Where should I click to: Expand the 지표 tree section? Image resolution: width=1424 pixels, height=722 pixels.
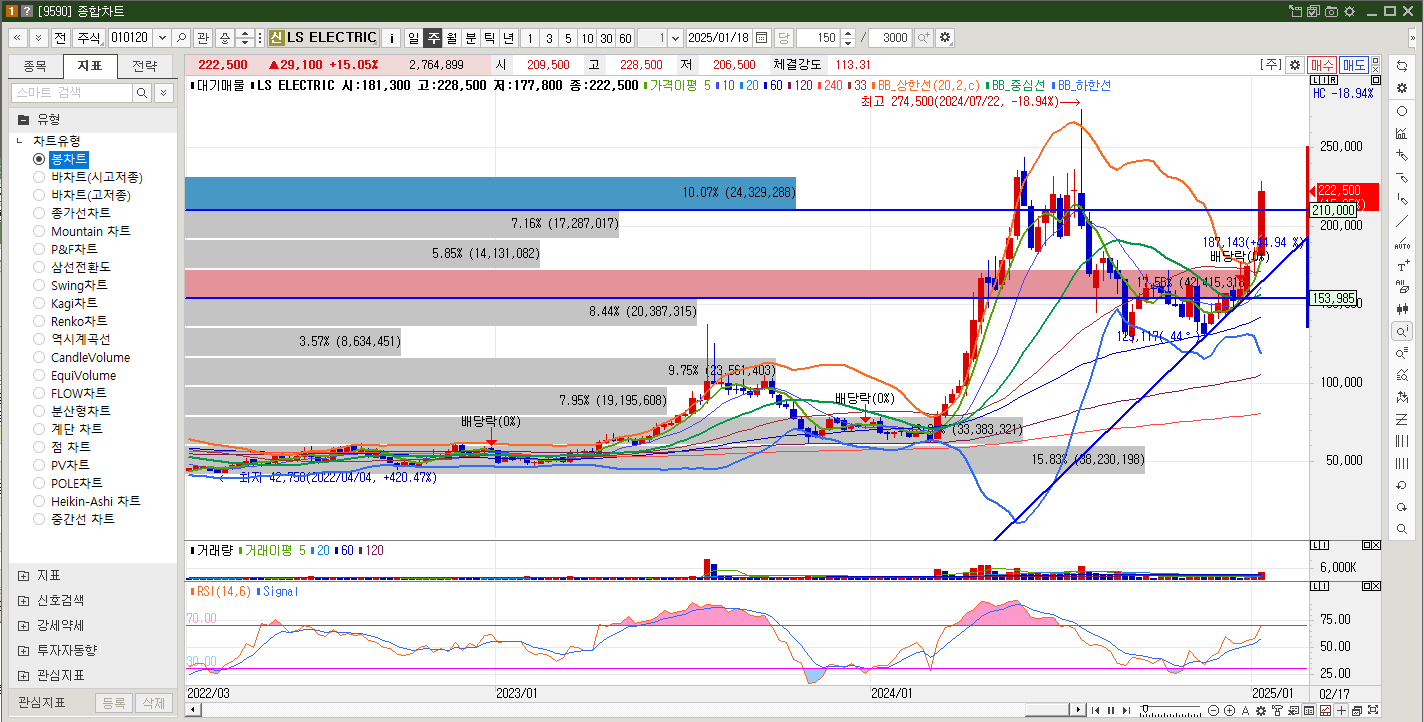[23, 575]
